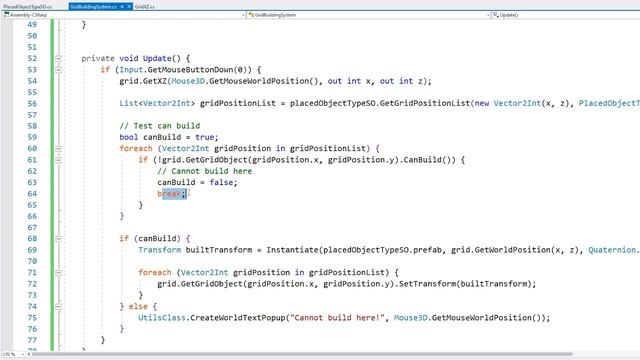
Task: Collapse the foreach block at line 71
Action: [58, 273]
